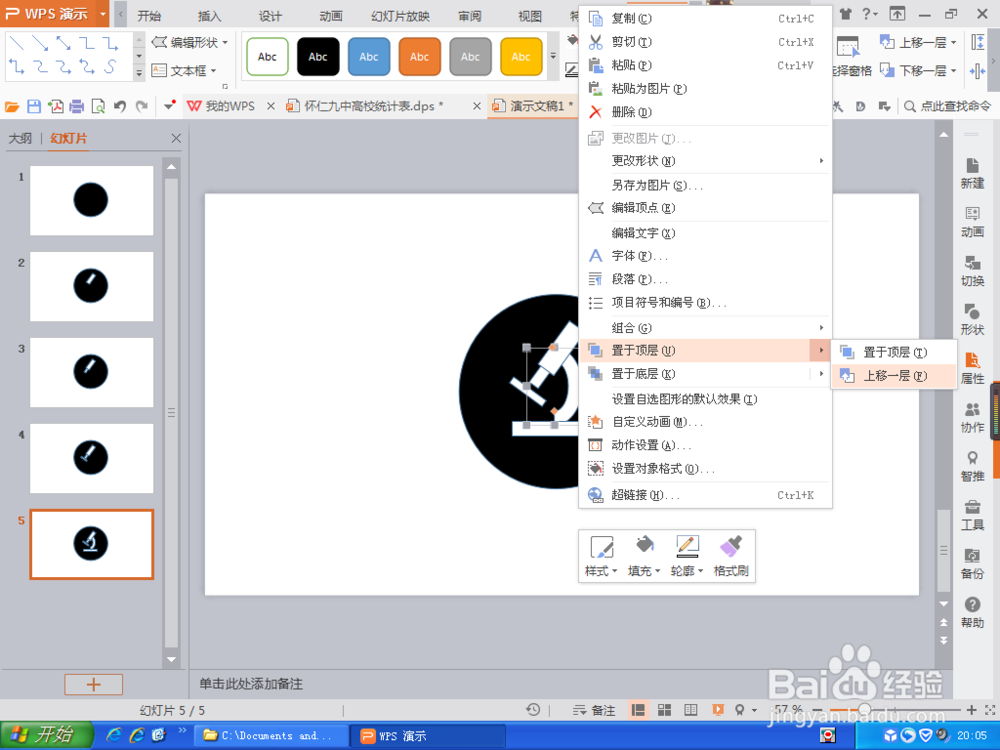This screenshot has width=1000, height=750.
Task: Open the 幻灯片放映 ribbon tab
Action: (x=401, y=16)
